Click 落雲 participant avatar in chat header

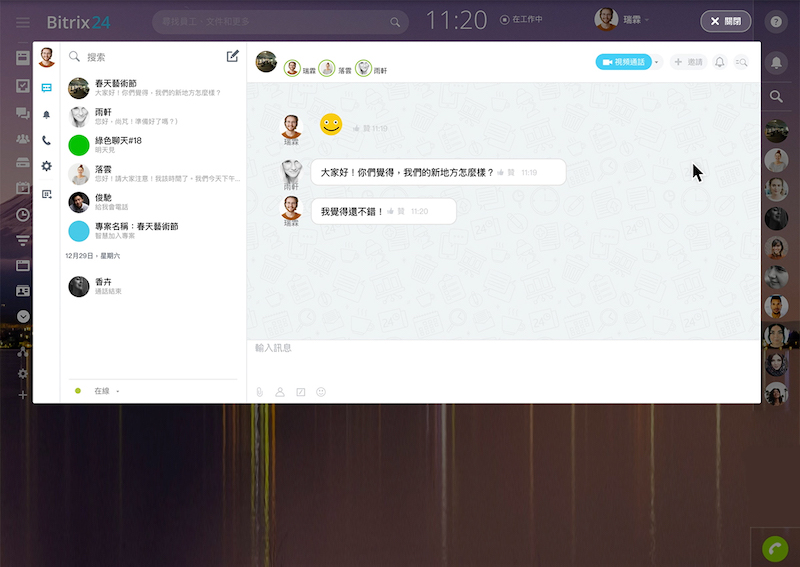[x=327, y=68]
